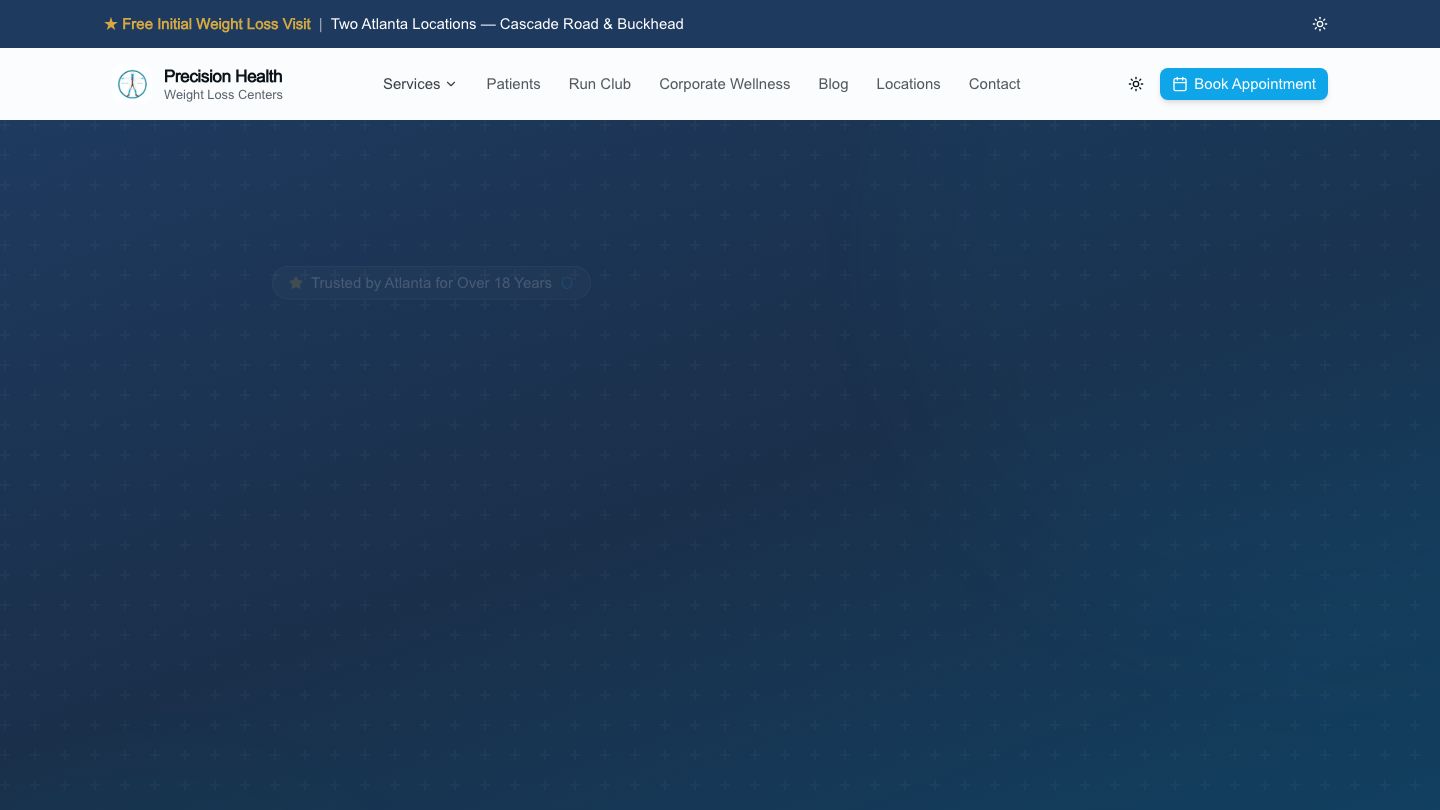Toggle dark mode from the top announcement bar
The height and width of the screenshot is (810, 1440).
pos(1320,24)
